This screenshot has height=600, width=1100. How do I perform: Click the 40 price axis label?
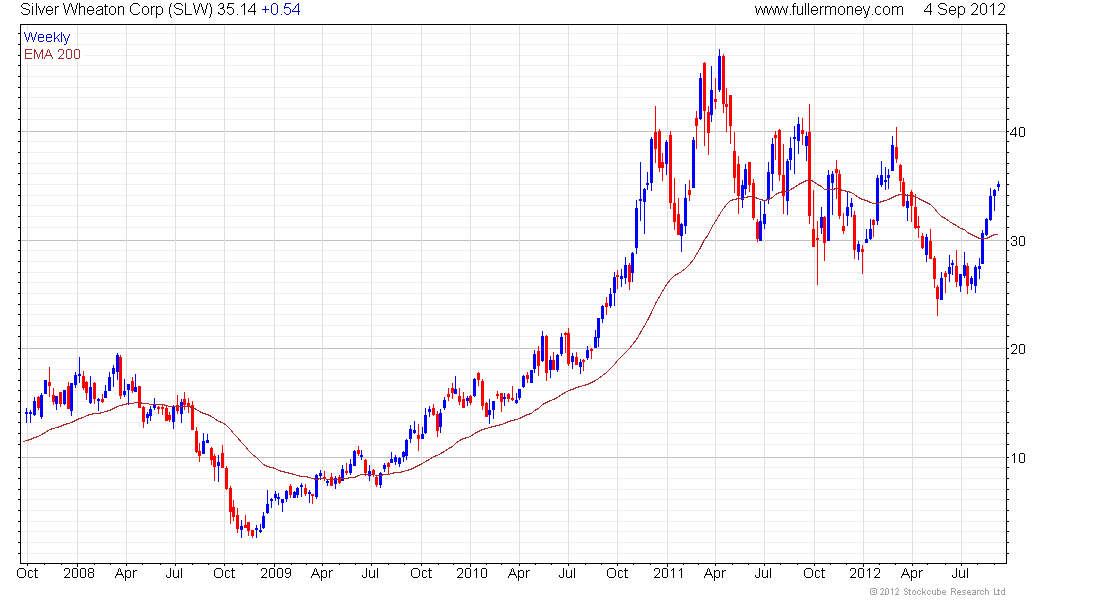pyautogui.click(x=1017, y=132)
